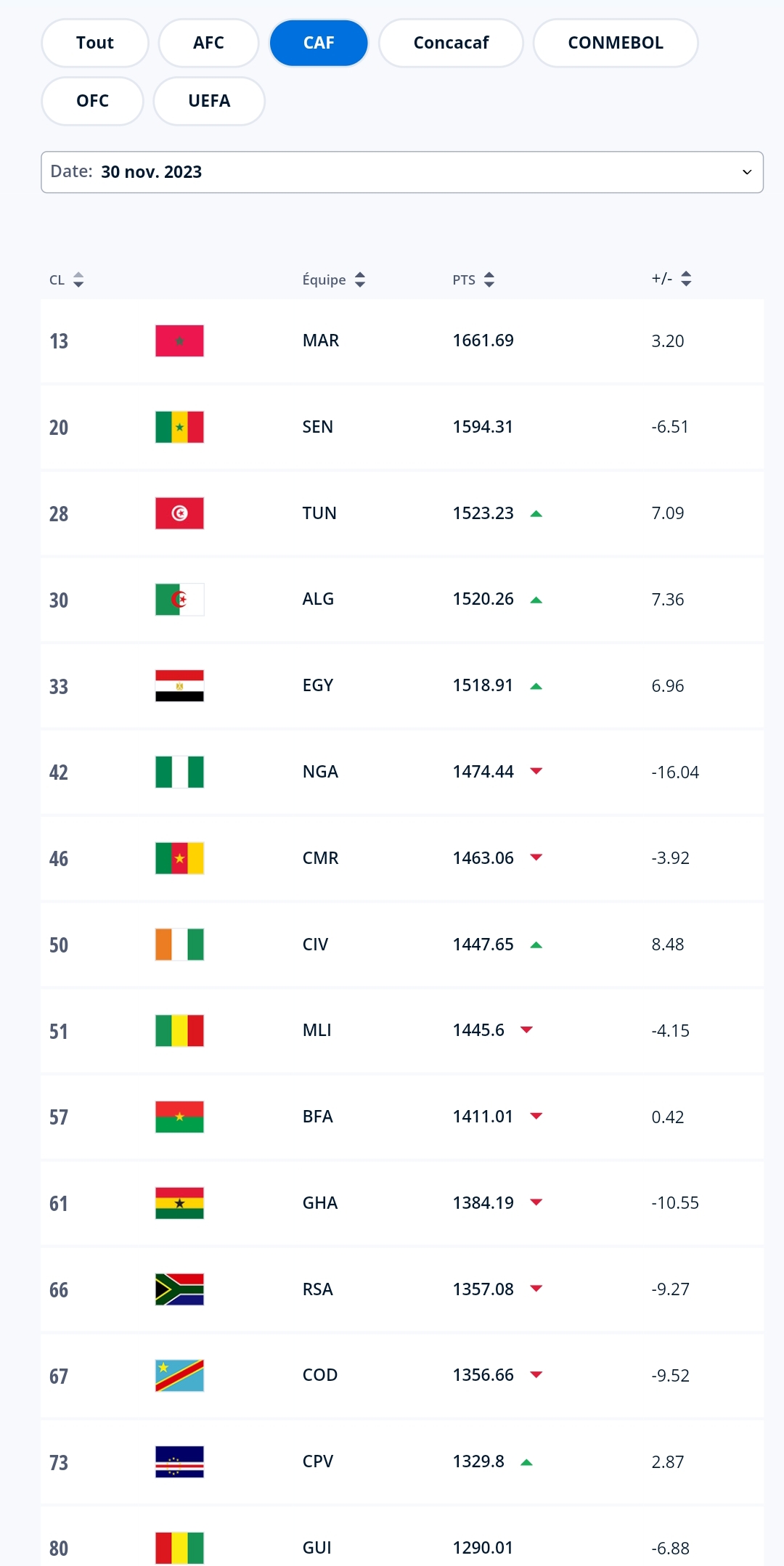This screenshot has width=784, height=1566.
Task: Click the Morocco flag icon
Action: (179, 340)
